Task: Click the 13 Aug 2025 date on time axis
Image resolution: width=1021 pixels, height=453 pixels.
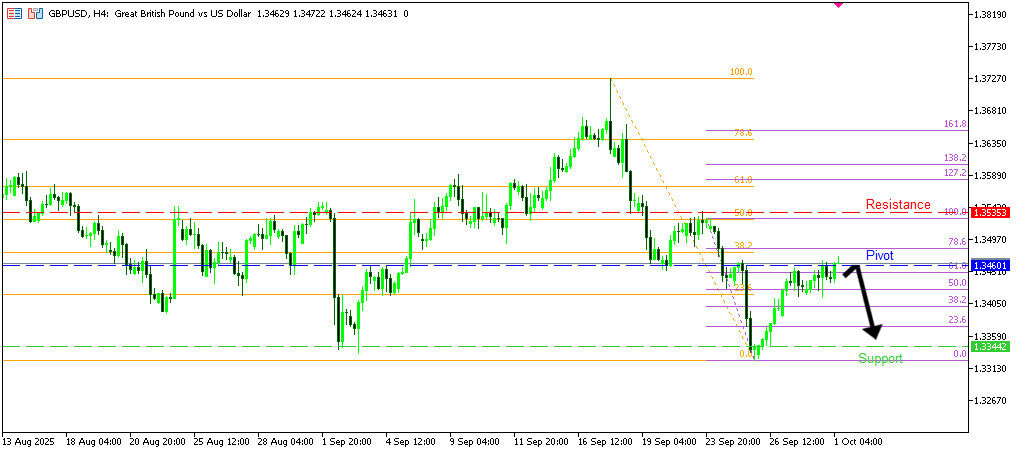Action: click(x=27, y=441)
